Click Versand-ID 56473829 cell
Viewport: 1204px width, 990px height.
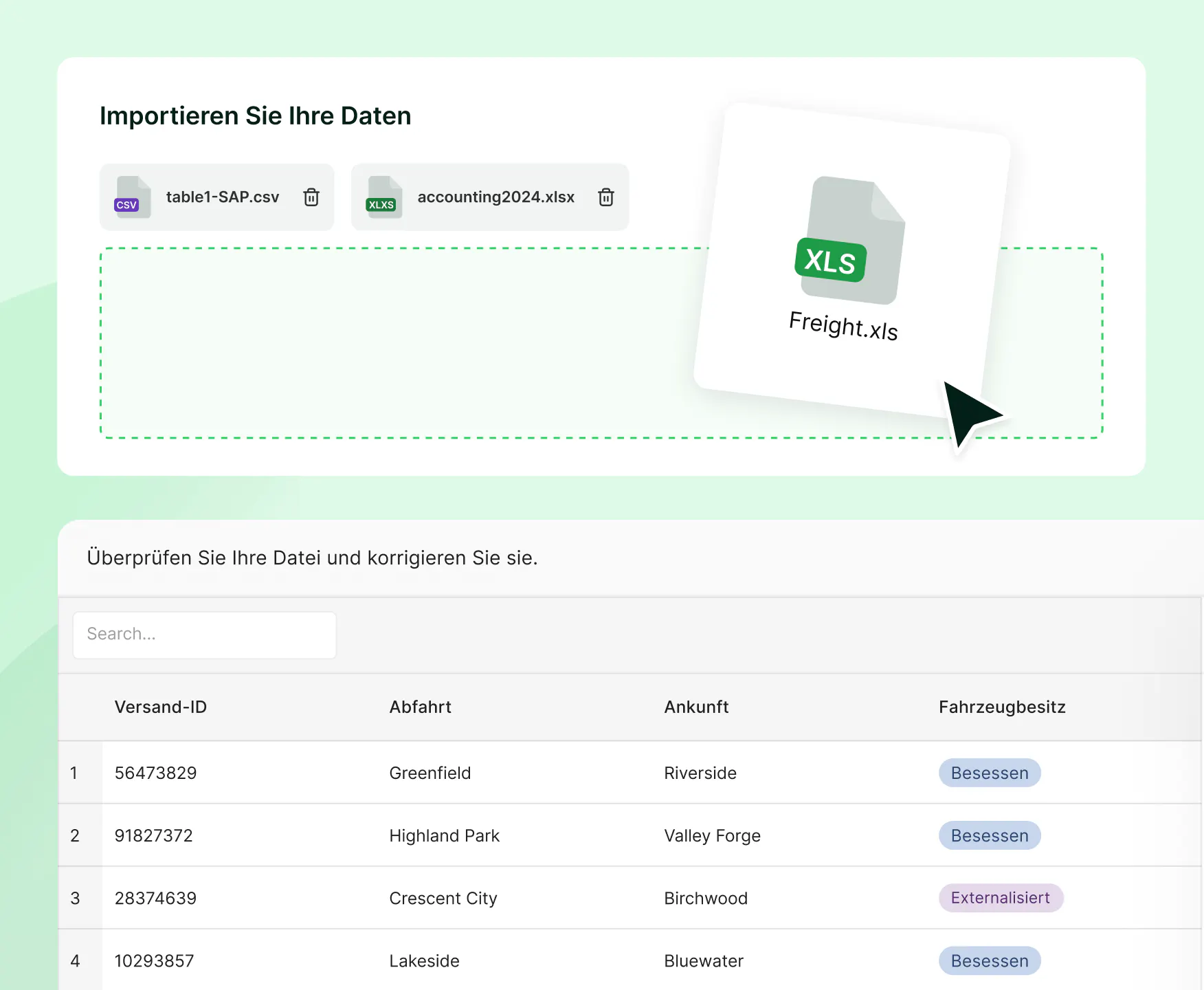tap(155, 773)
